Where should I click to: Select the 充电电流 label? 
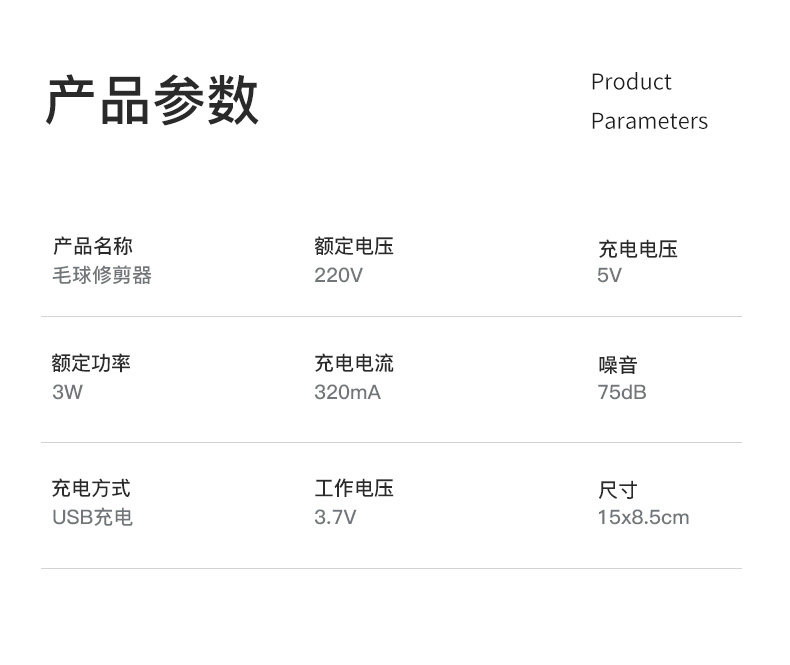point(354,364)
